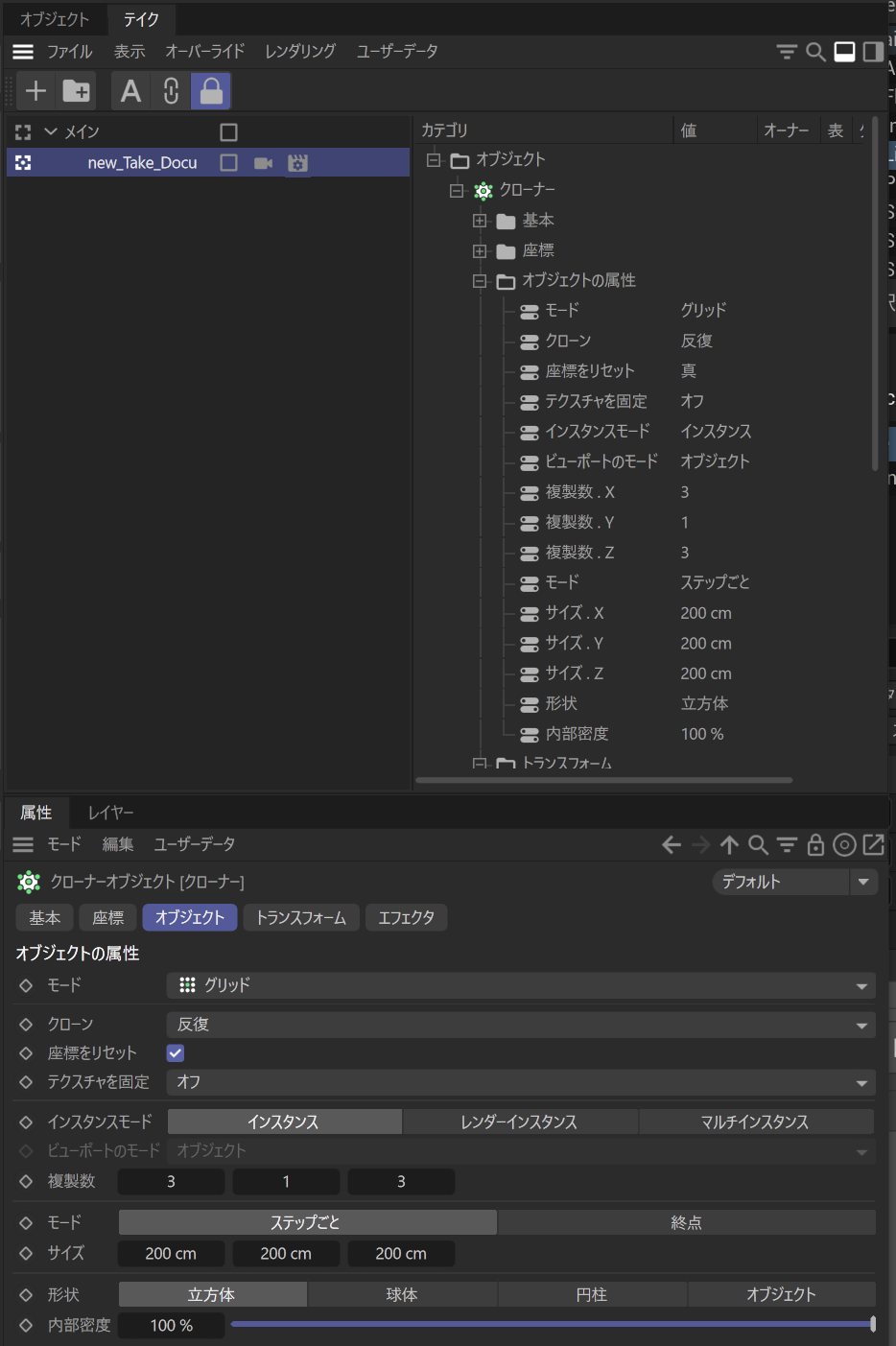Toggle keyframe diamond beside テクスチャを固定
Screen dimensions: 896x1346
tap(26, 1082)
